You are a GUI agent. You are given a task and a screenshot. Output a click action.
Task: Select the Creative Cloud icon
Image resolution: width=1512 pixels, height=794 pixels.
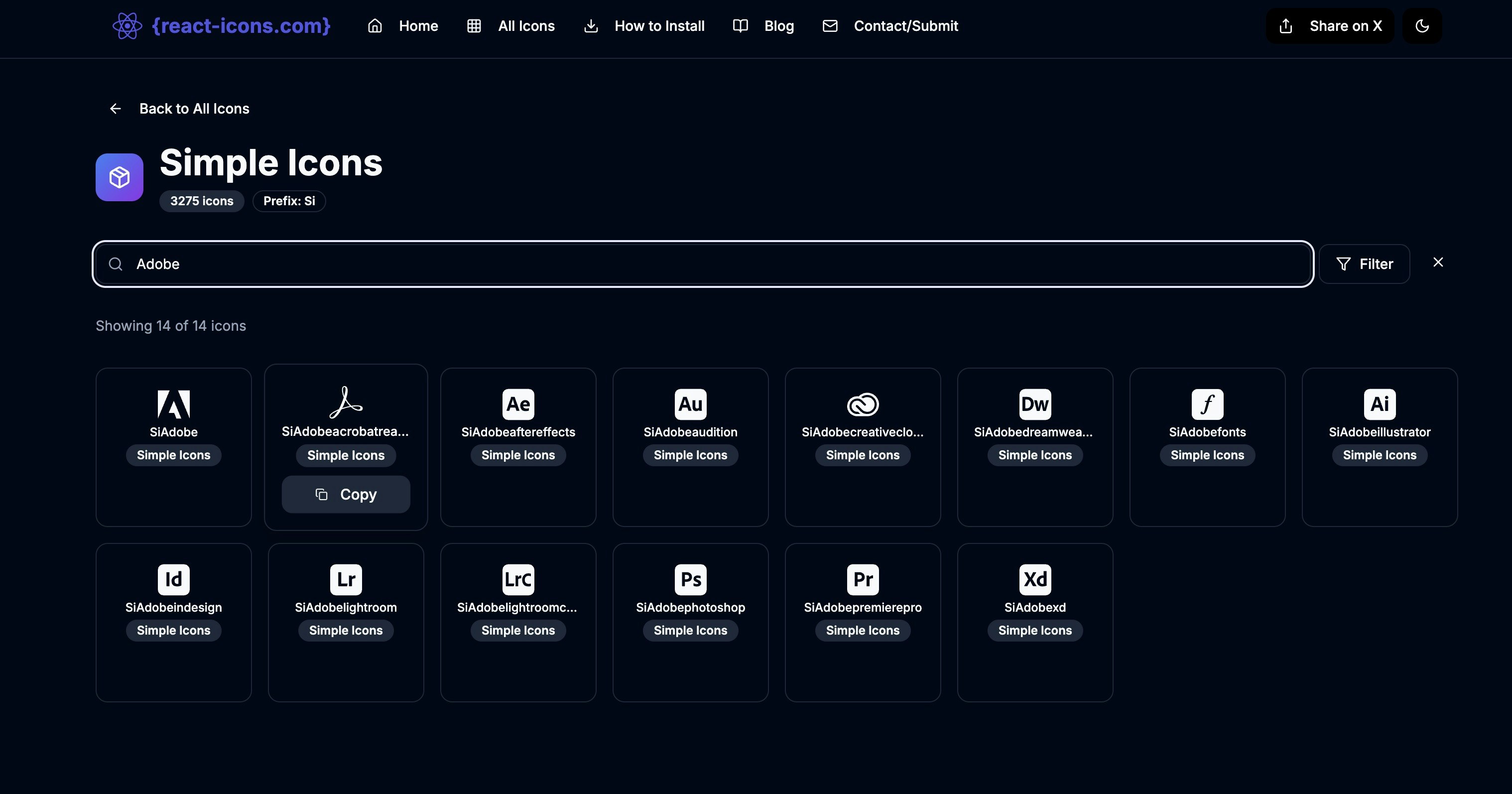[x=863, y=404]
